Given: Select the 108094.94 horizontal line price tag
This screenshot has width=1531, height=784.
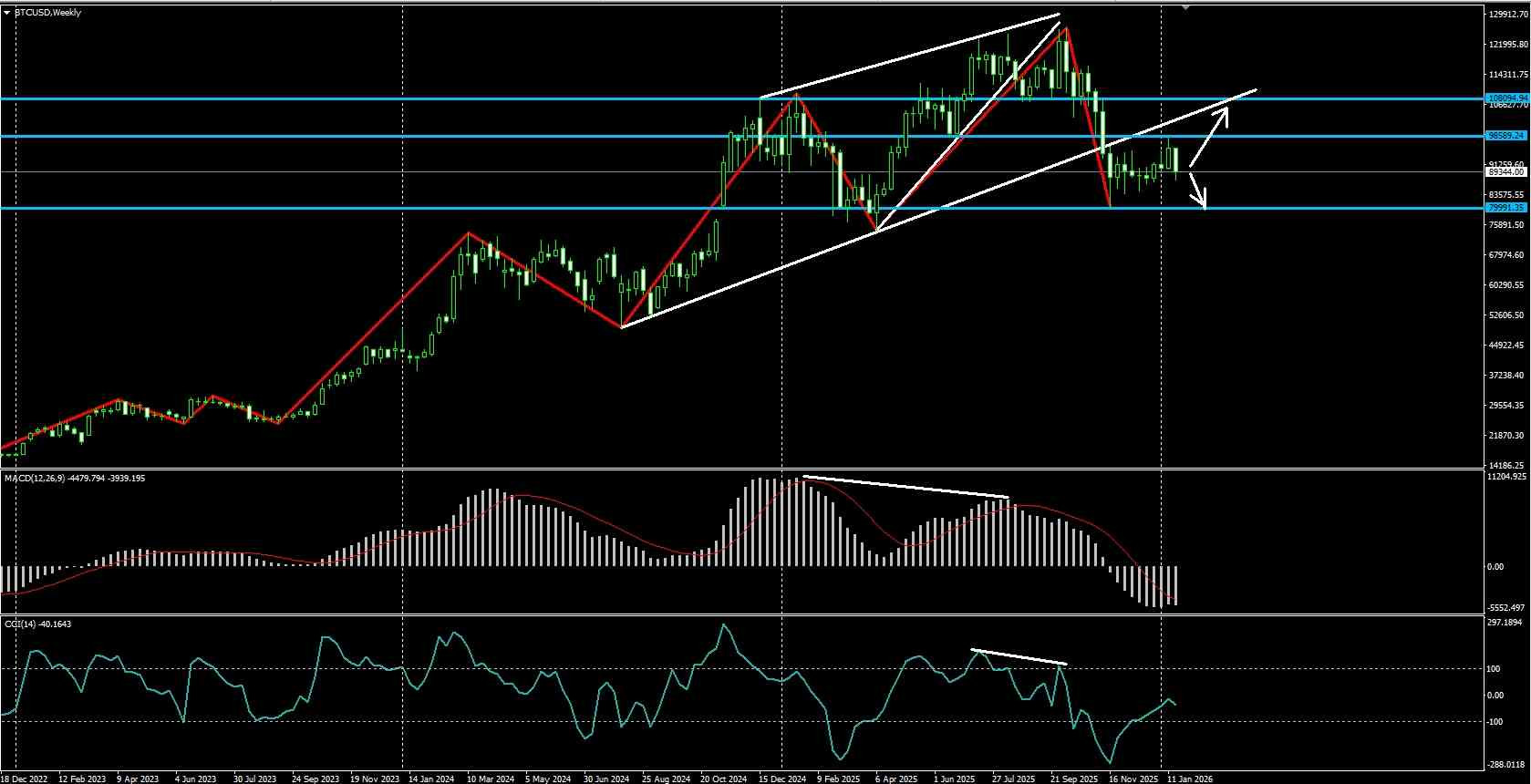Looking at the screenshot, I should point(1506,98).
